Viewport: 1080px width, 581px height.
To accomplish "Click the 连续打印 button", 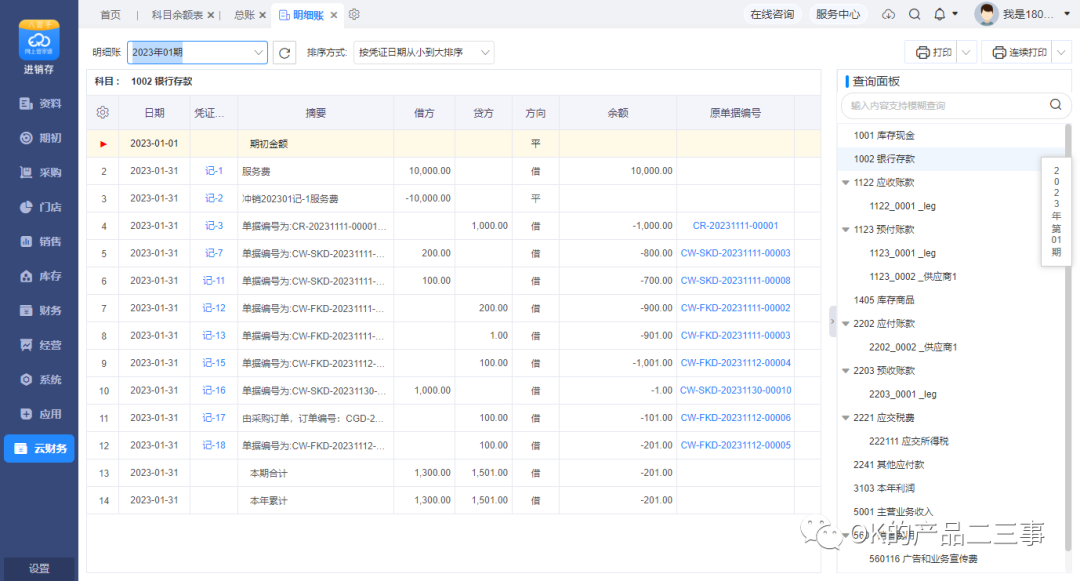I will (1018, 53).
